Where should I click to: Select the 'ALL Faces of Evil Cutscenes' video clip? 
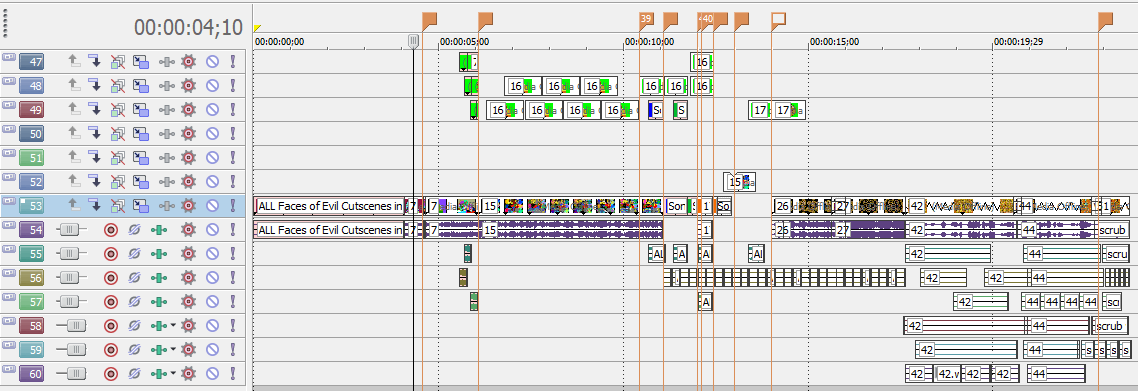pos(328,206)
